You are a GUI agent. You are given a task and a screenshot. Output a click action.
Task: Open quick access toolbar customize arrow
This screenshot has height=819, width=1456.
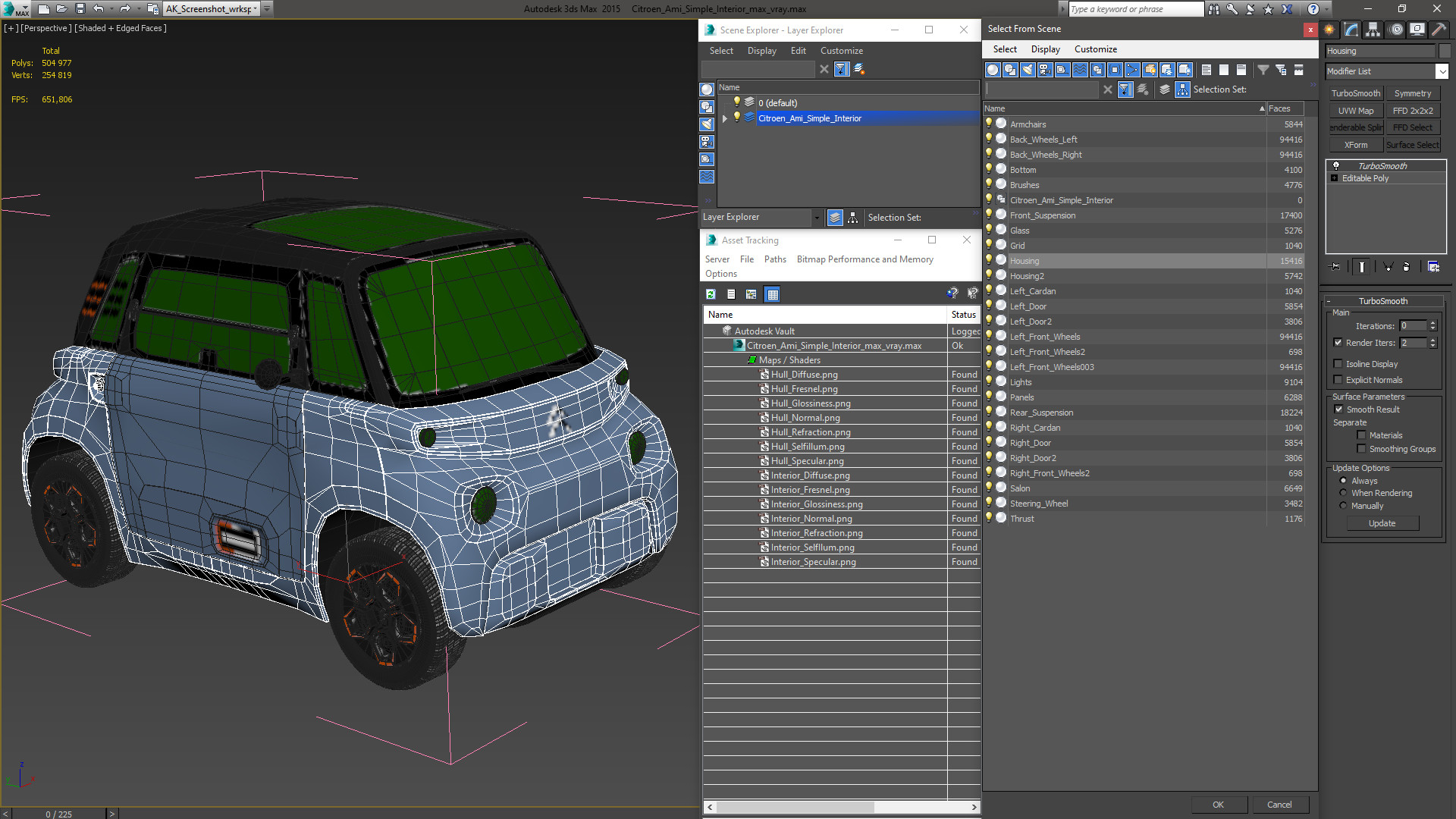click(x=267, y=9)
